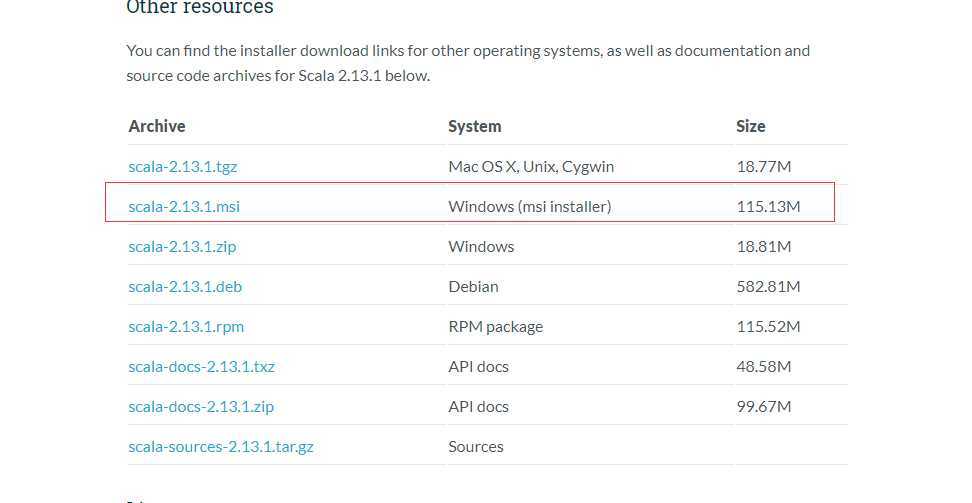This screenshot has height=503, width=972.
Task: Click the 'RPM package' system cell
Action: click(496, 327)
